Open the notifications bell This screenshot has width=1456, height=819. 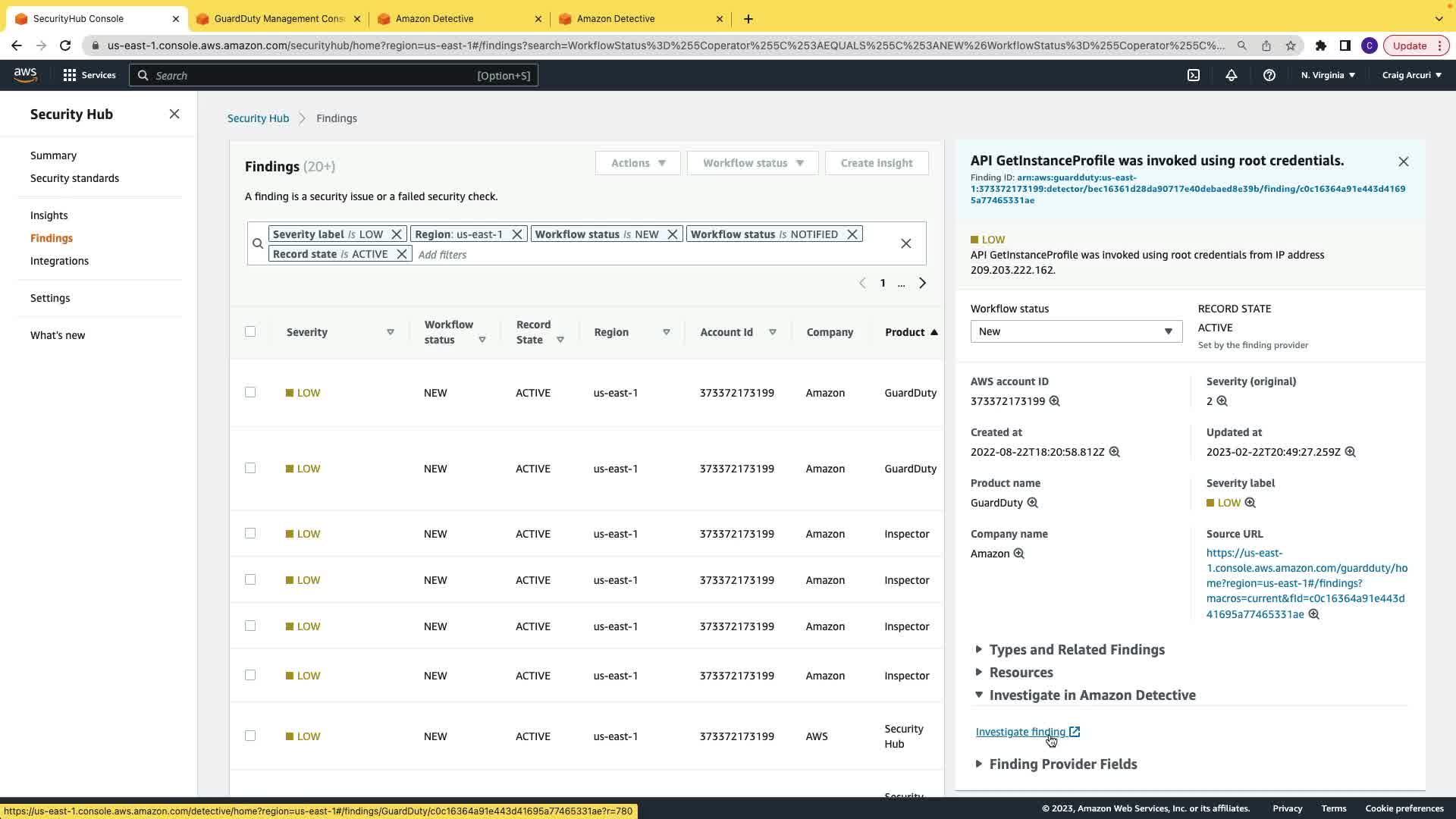click(1232, 75)
